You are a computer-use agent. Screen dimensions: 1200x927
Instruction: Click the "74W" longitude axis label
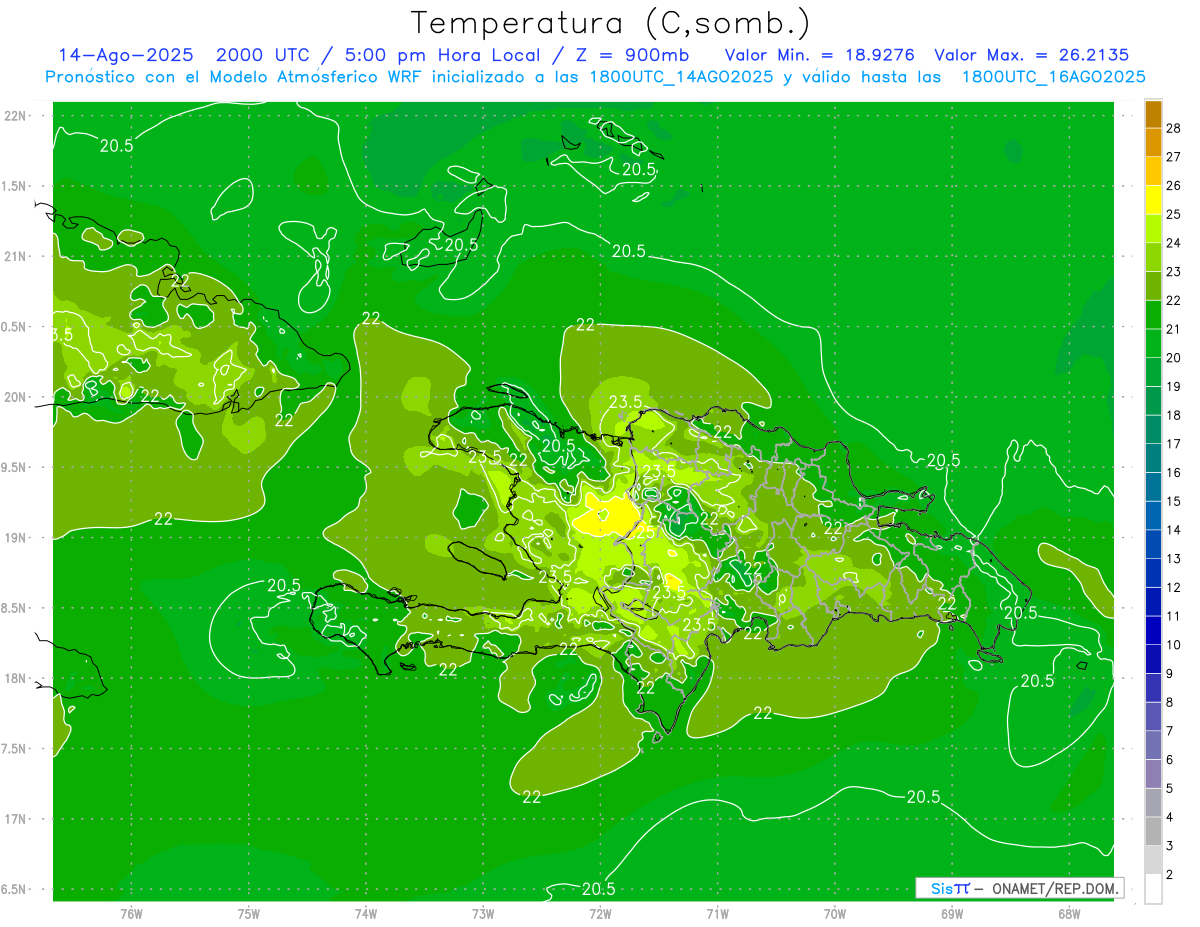366,913
